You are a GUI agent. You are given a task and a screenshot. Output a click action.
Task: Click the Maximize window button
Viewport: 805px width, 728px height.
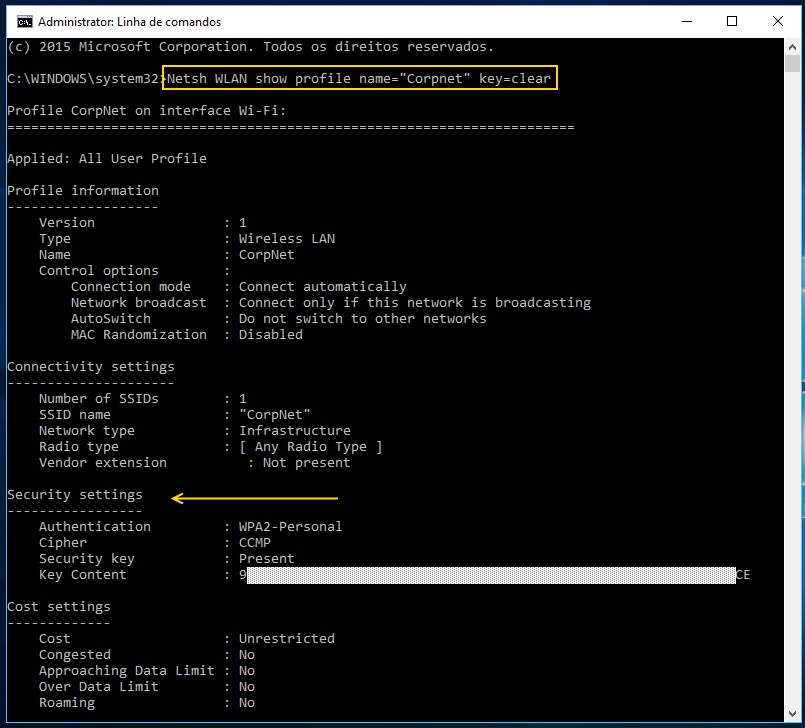(x=733, y=21)
